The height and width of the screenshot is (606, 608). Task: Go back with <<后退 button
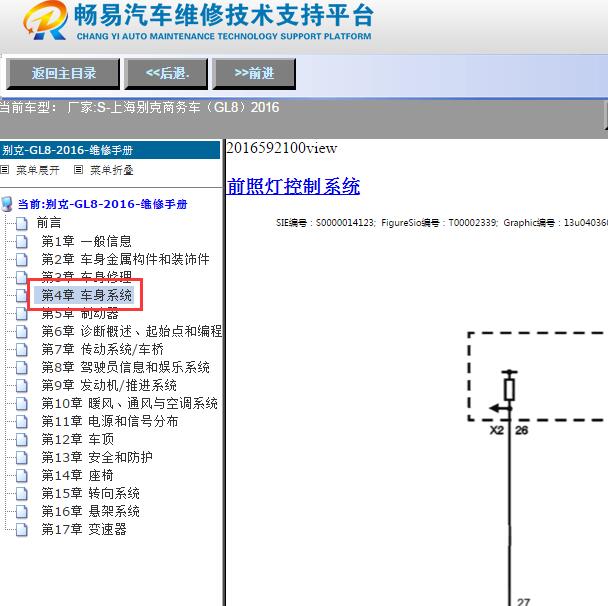coord(166,74)
